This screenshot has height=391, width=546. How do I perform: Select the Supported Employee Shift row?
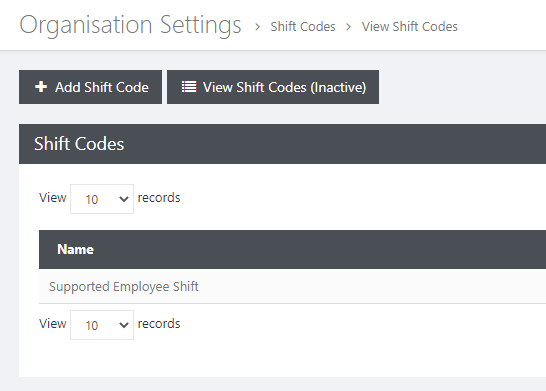[292, 287]
